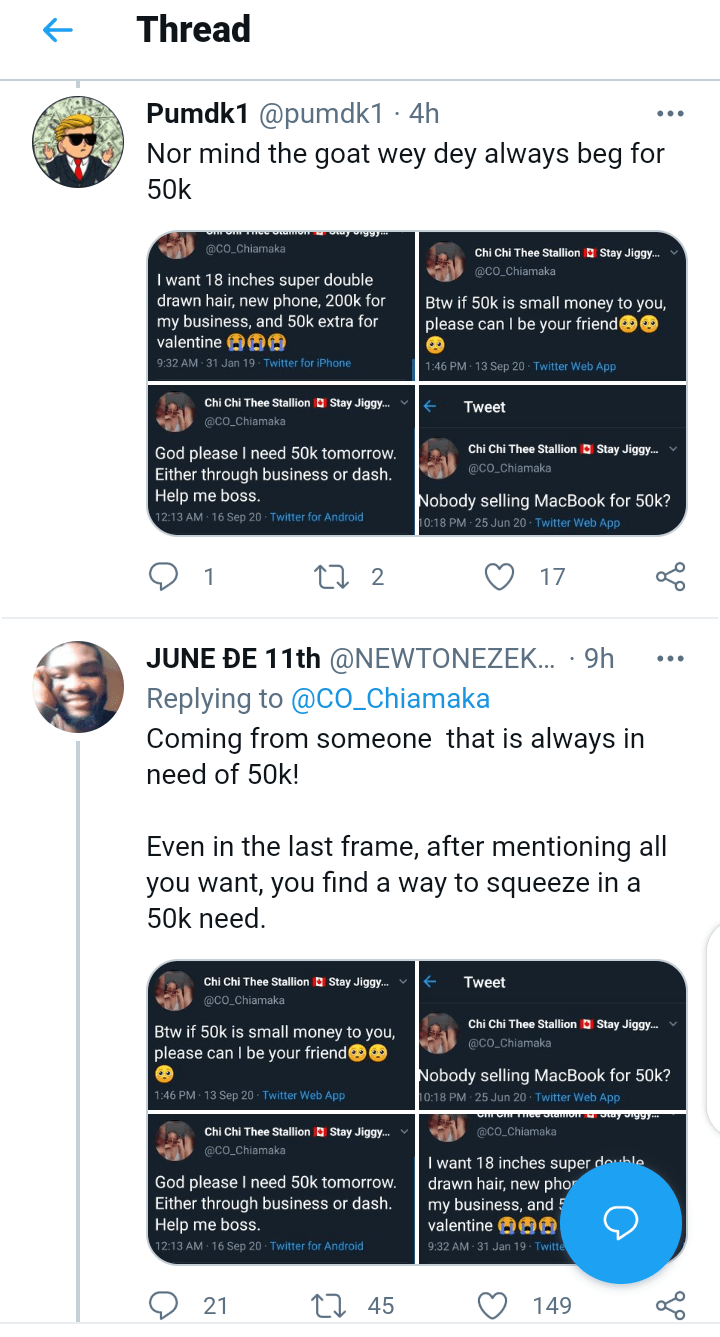Open more options on JUNE ĐE 11th's tweet
This screenshot has width=720, height=1337.
(670, 658)
